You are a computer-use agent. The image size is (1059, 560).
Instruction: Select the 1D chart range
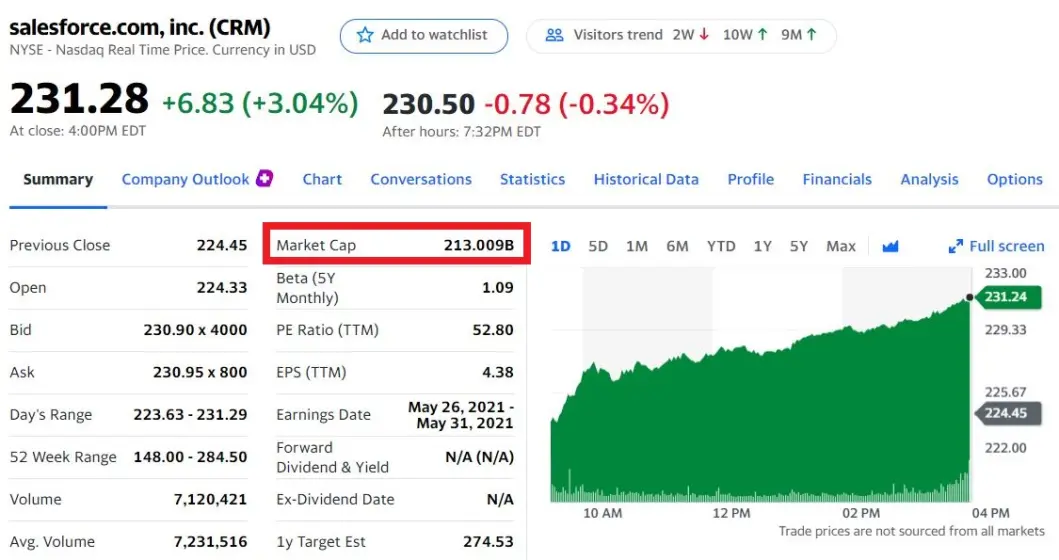[561, 247]
